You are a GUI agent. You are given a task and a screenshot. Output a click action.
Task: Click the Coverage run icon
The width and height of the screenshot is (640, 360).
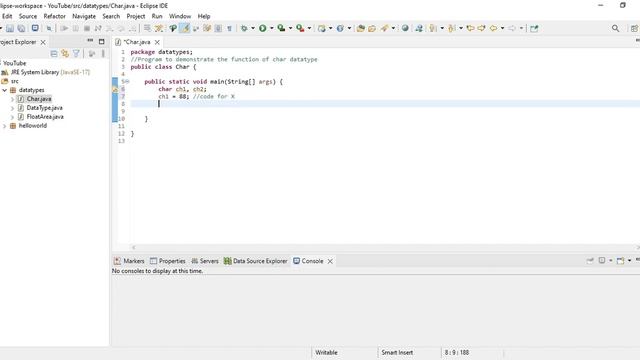(281, 28)
